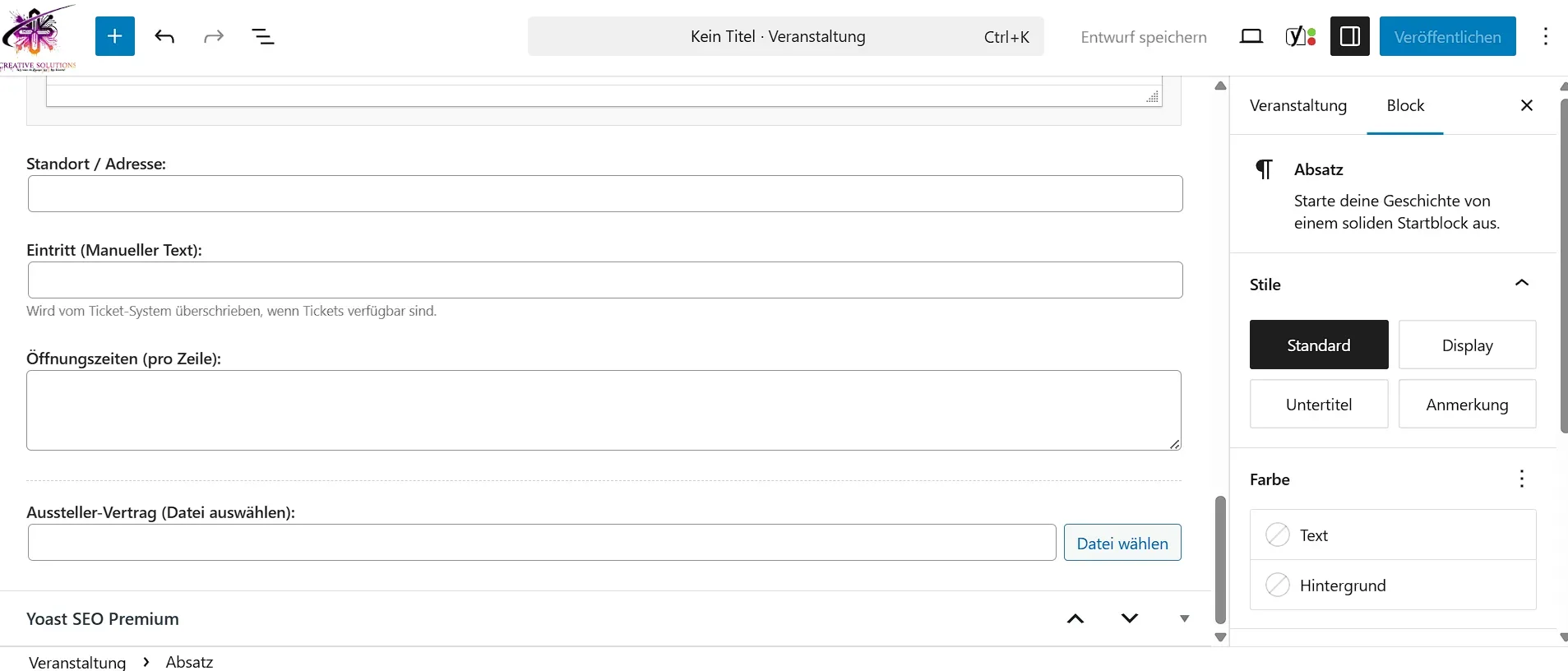Viewport: 1568px width, 671px height.
Task: Open the document overview list icon
Action: (263, 36)
